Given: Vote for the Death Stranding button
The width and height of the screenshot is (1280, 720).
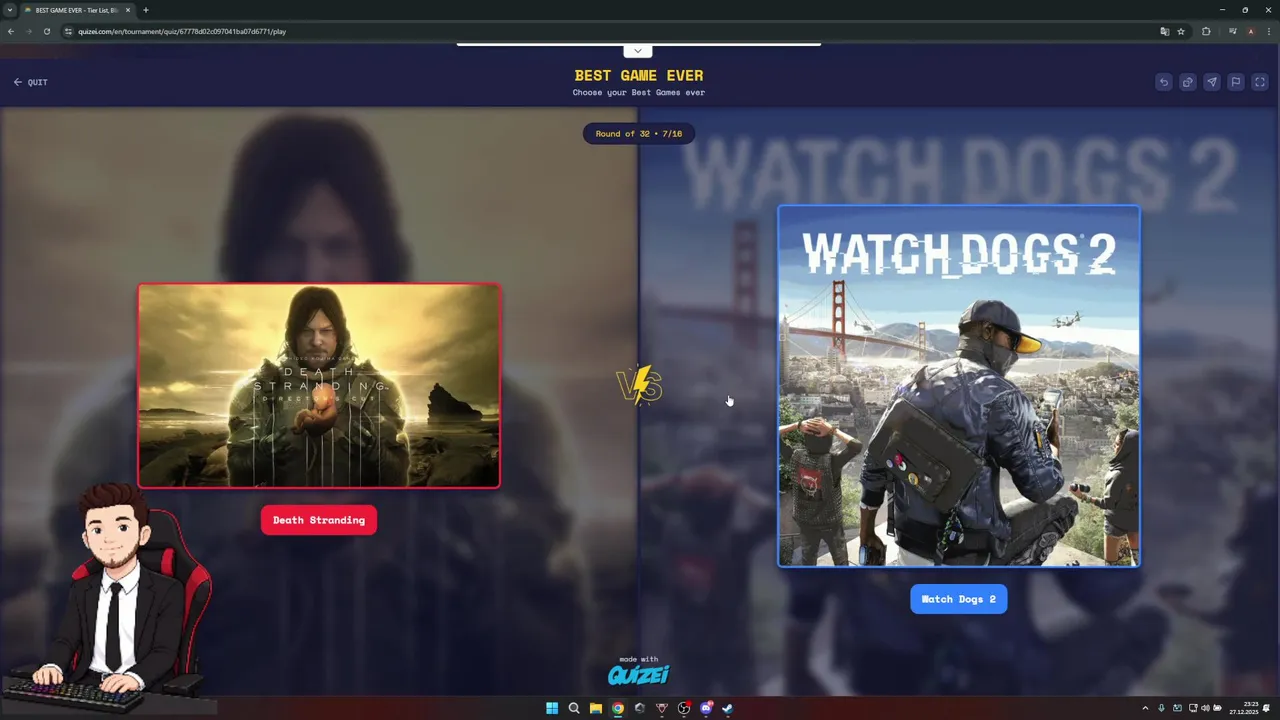Looking at the screenshot, I should pos(319,520).
